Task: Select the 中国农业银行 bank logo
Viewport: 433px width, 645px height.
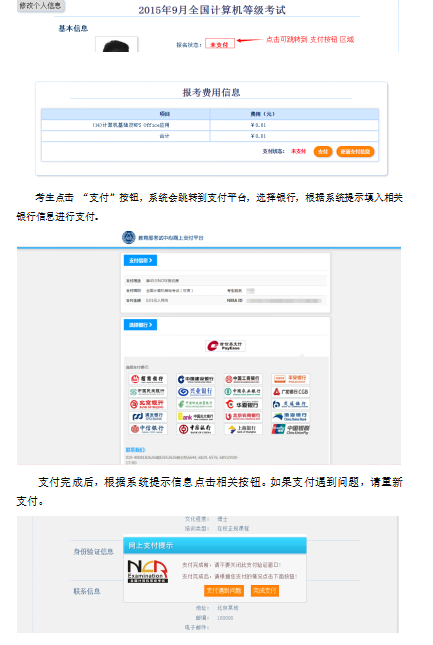Action: pyautogui.click(x=243, y=392)
